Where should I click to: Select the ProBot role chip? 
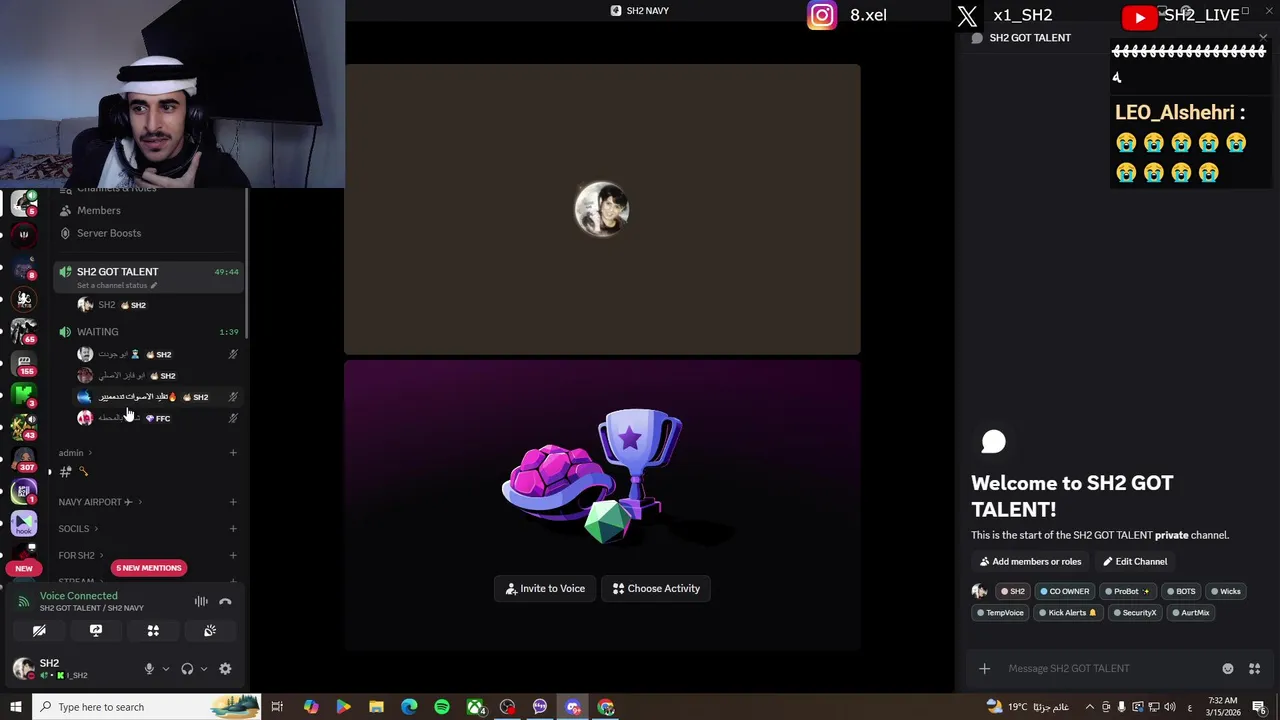point(1127,591)
